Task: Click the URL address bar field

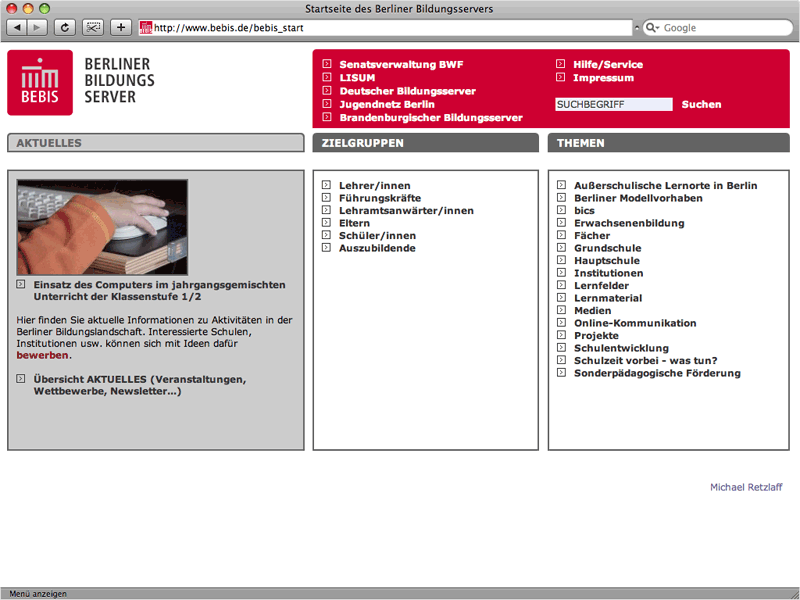Action: click(390, 28)
